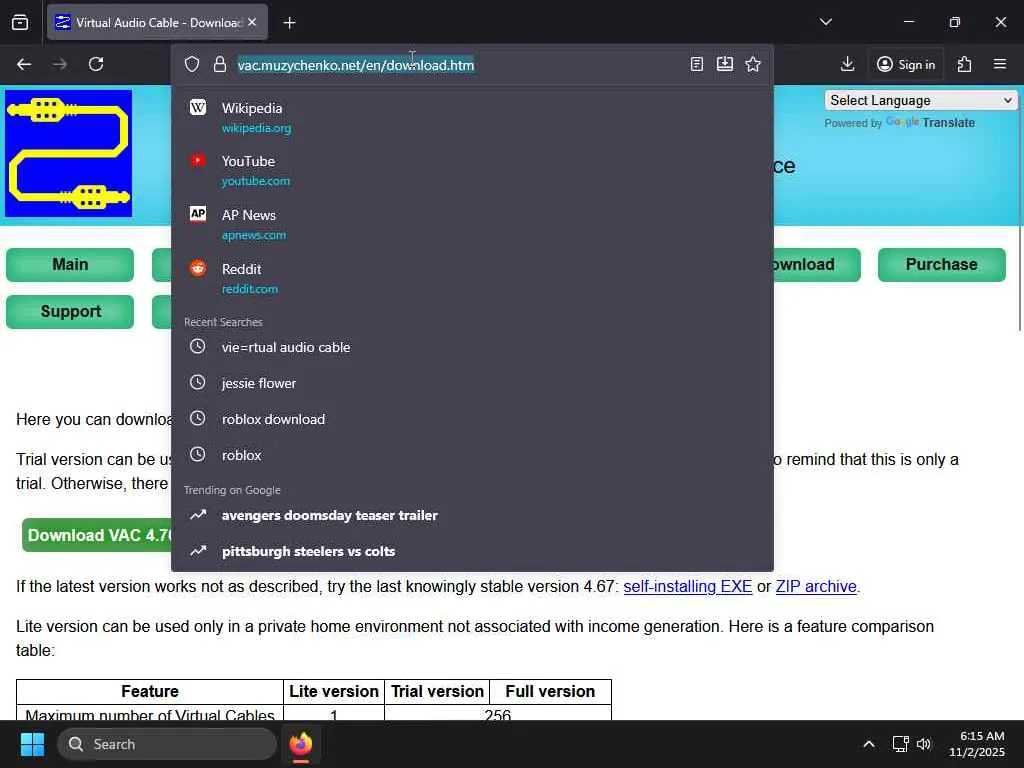Select the AP News suggestion

click(x=472, y=224)
